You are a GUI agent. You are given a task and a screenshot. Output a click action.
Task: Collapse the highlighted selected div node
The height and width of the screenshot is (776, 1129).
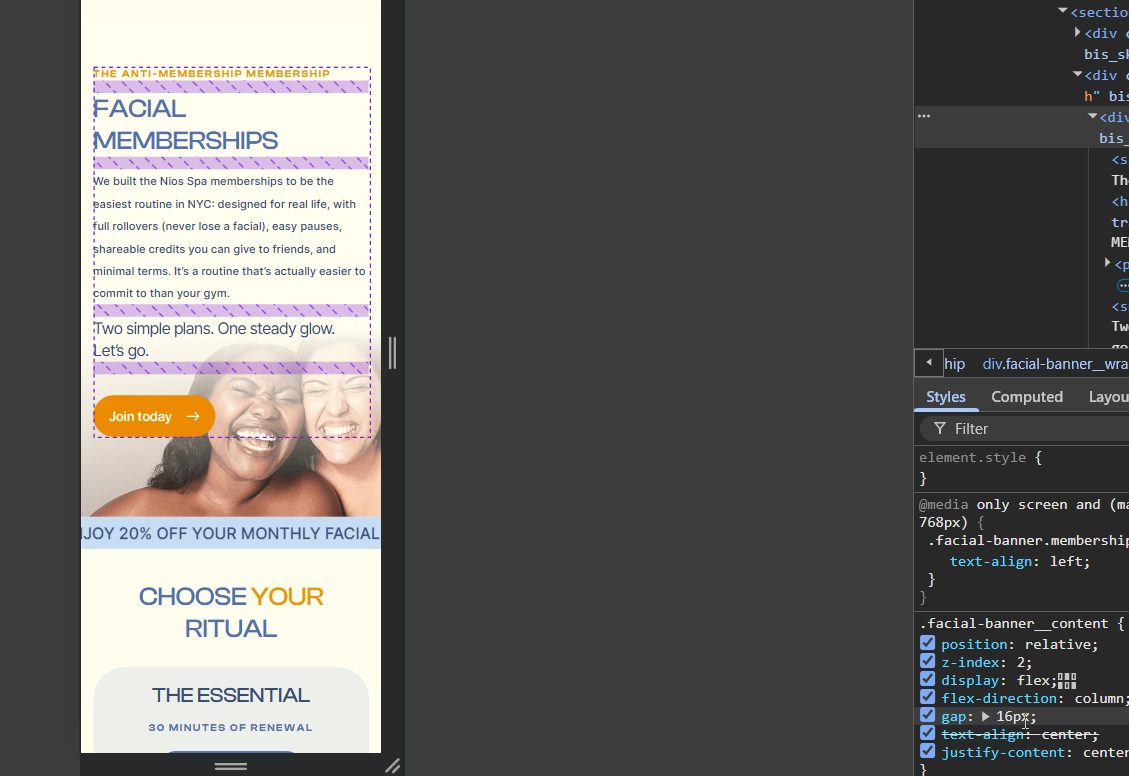1092,116
